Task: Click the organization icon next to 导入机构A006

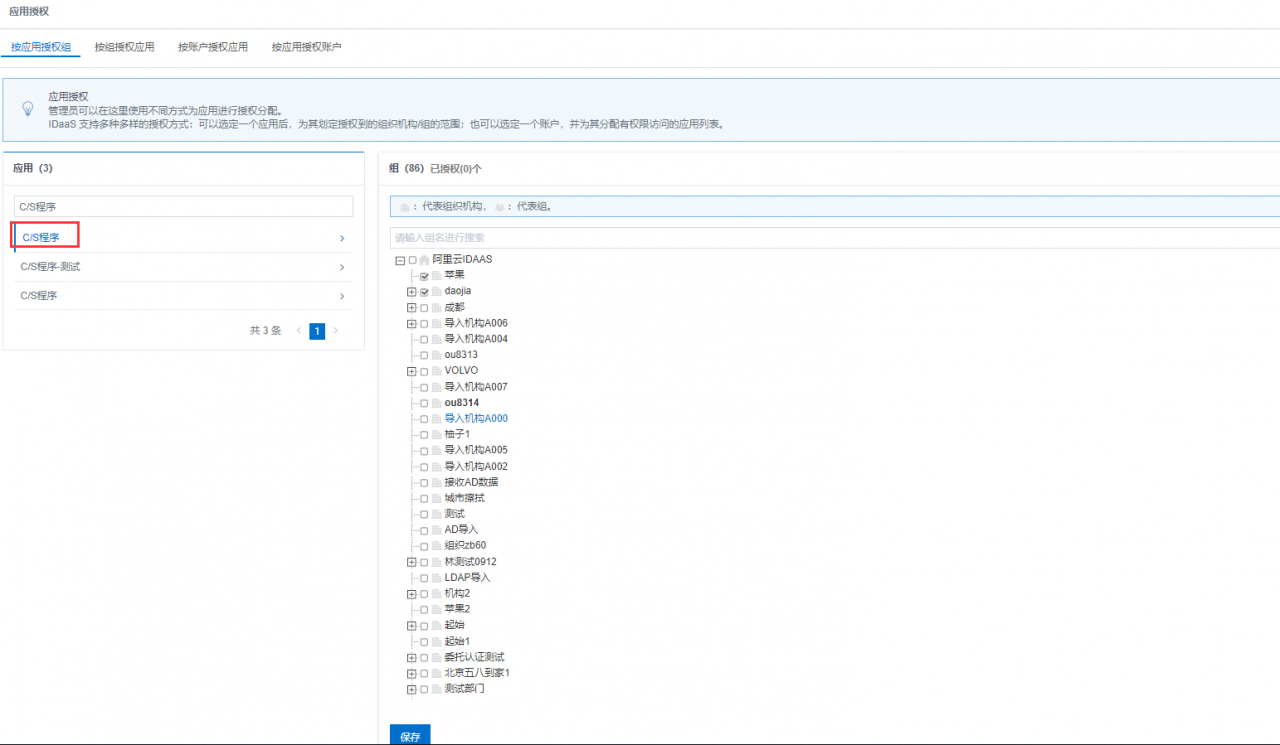Action: [x=436, y=324]
